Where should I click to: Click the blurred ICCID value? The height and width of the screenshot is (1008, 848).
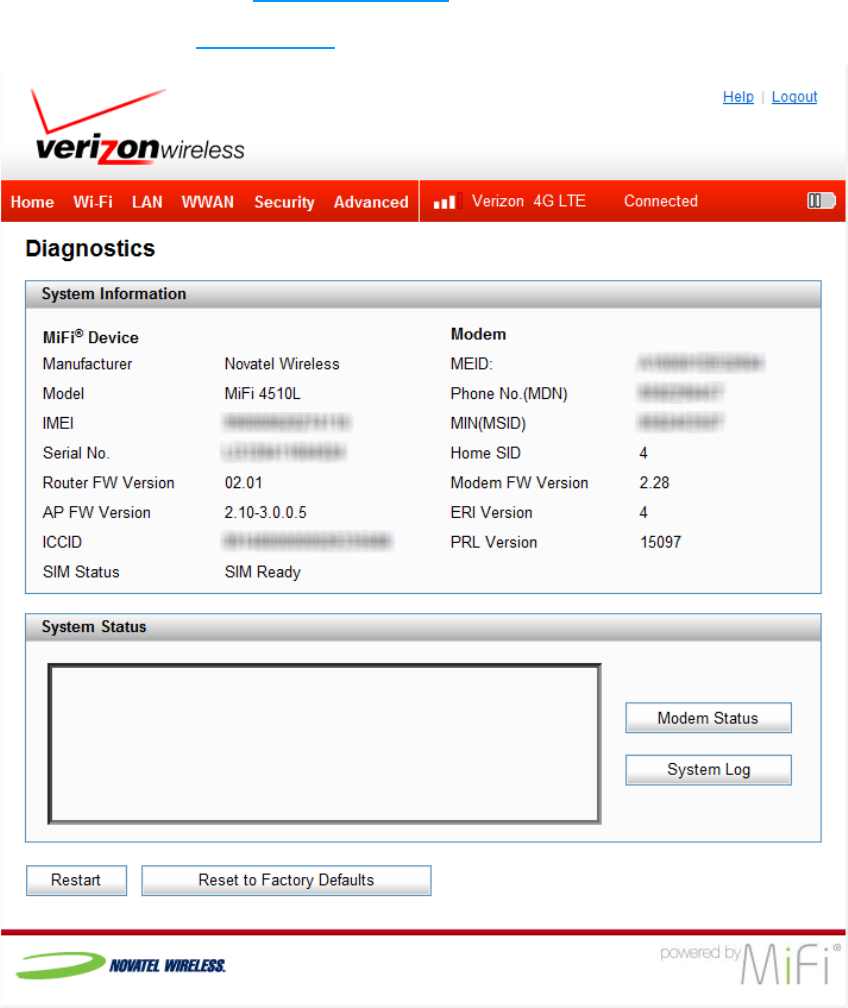pyautogui.click(x=307, y=542)
